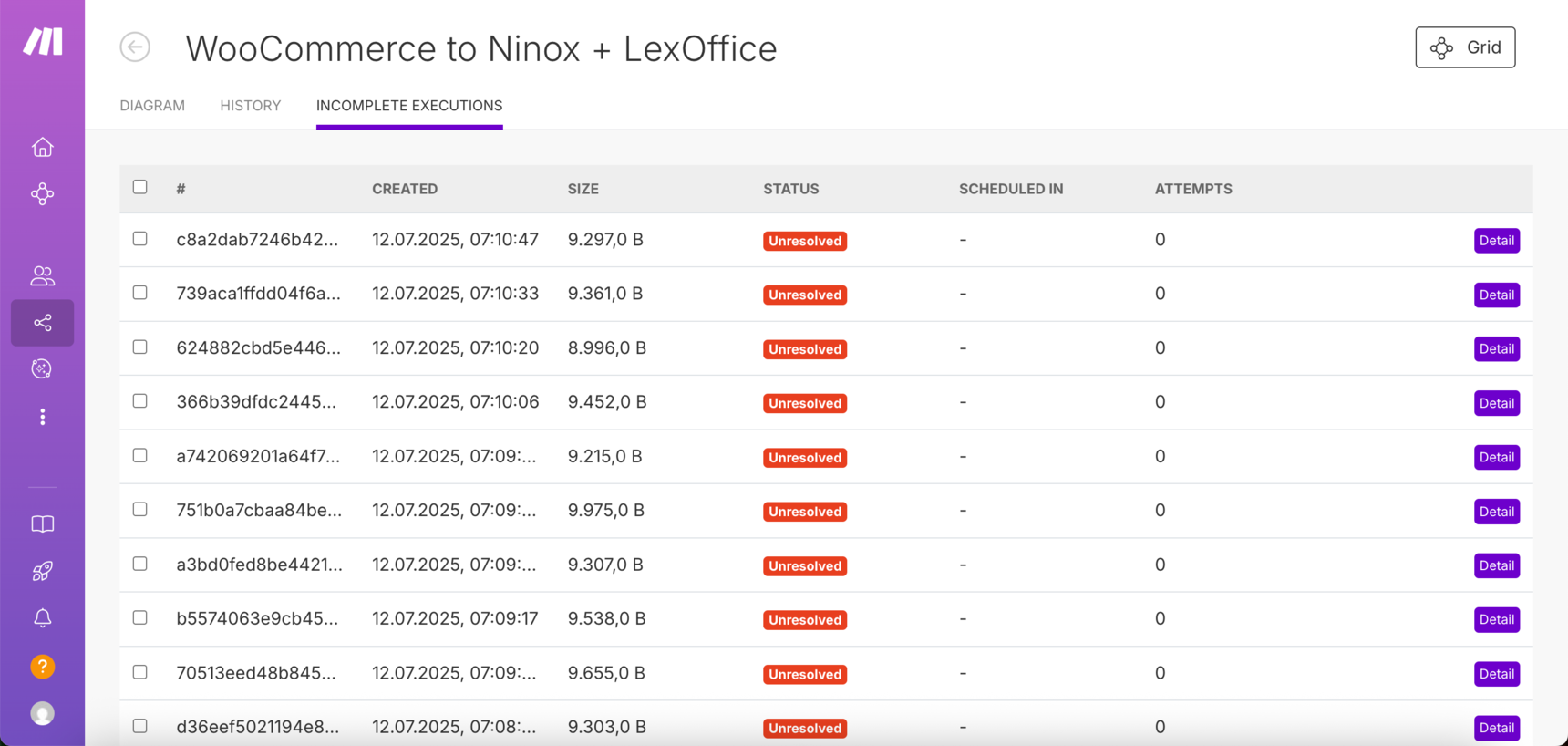The image size is (1568, 746).
Task: Click the timestamp 12.07.2025, 07:10:33
Action: point(456,294)
